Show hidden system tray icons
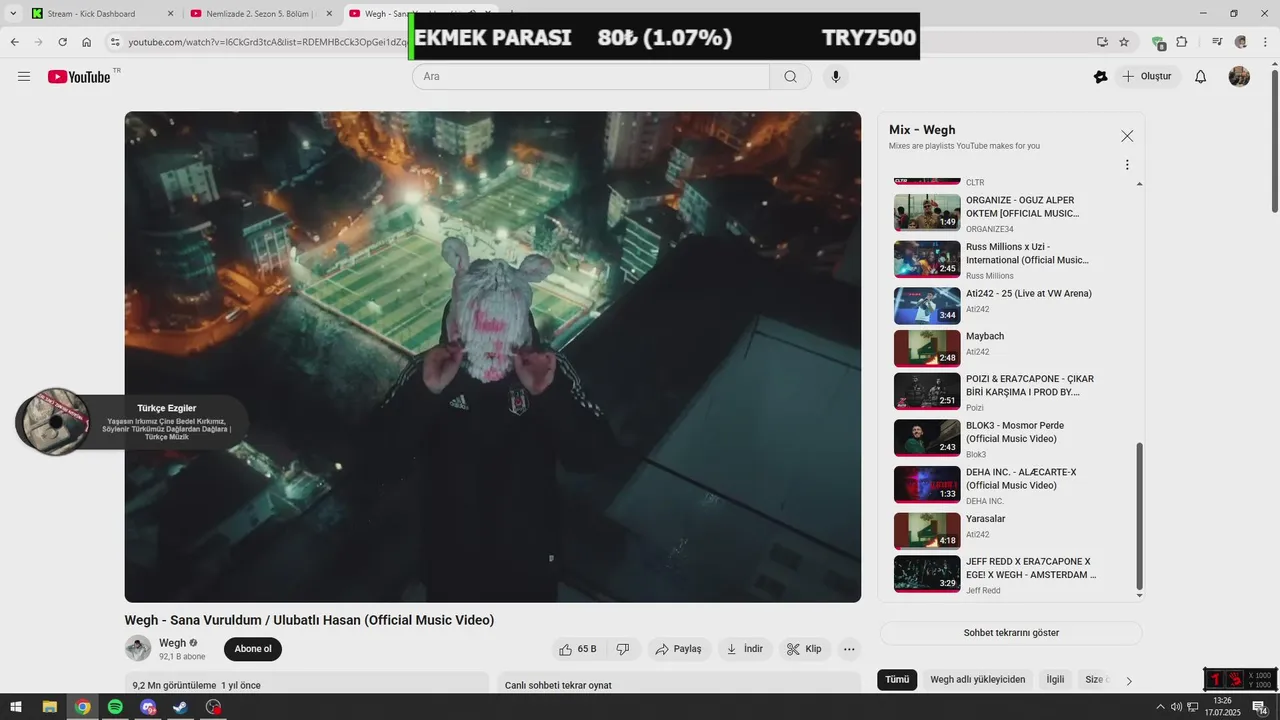The image size is (1280, 720). [1160, 707]
